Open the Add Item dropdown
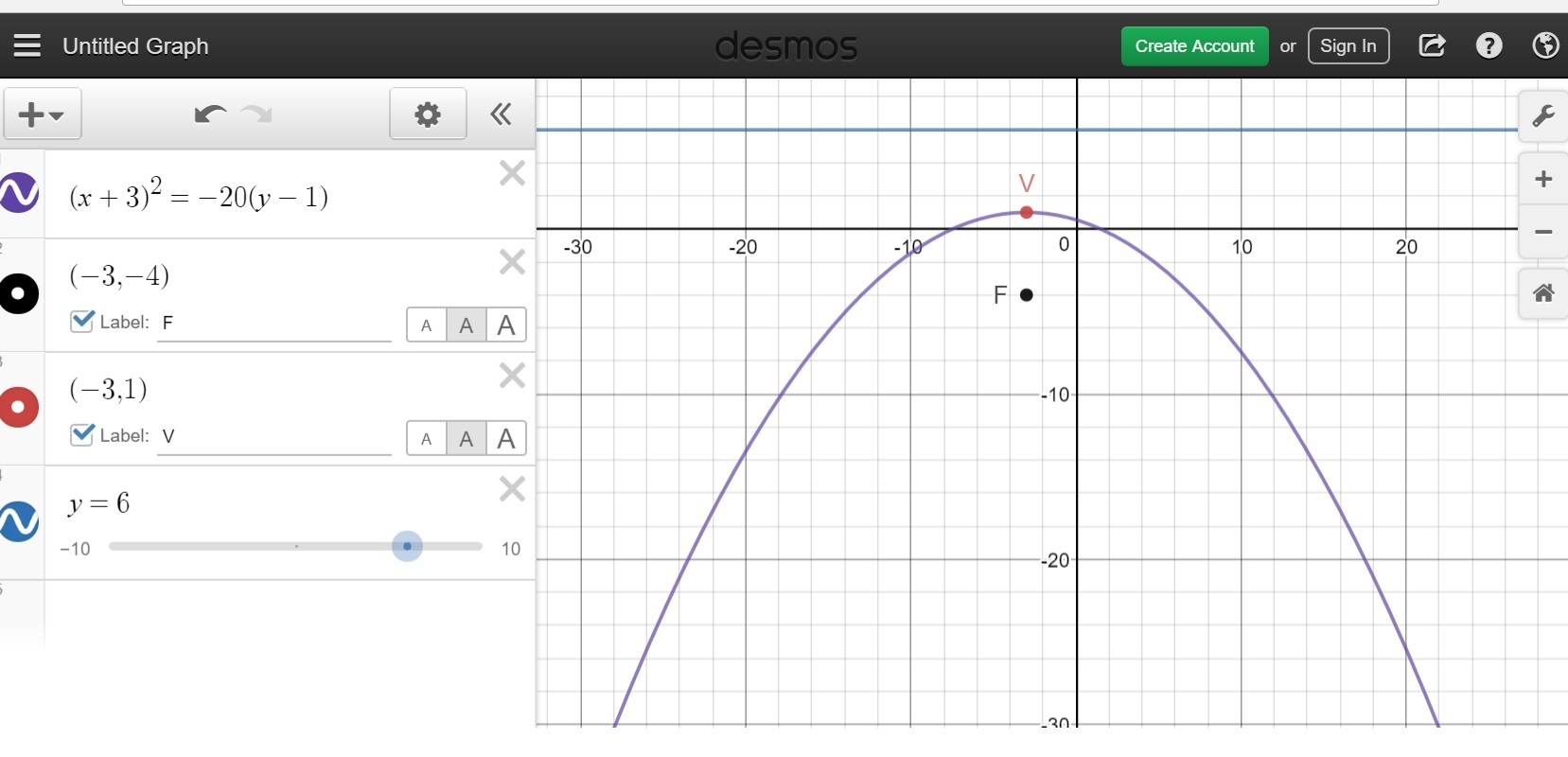The image size is (1568, 757). coord(43,114)
